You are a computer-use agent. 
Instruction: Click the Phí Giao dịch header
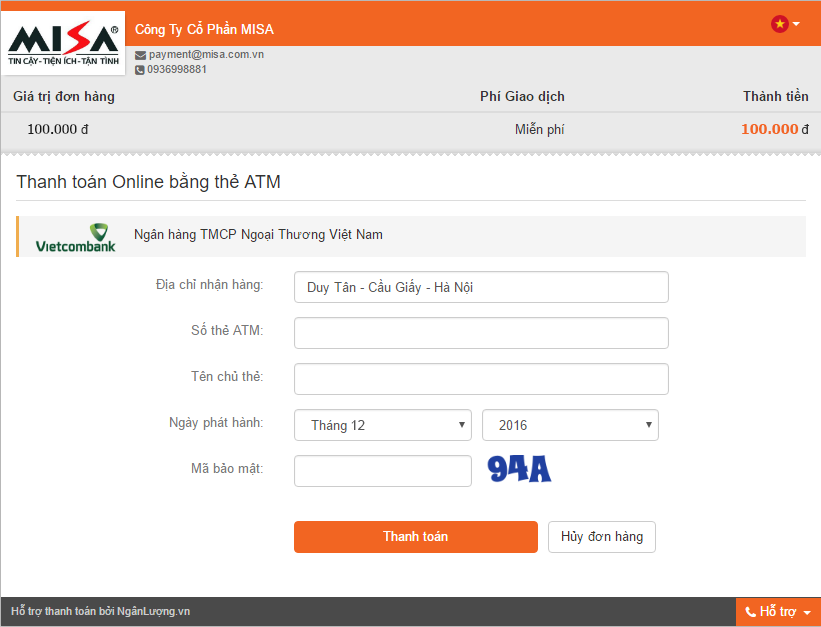point(522,96)
